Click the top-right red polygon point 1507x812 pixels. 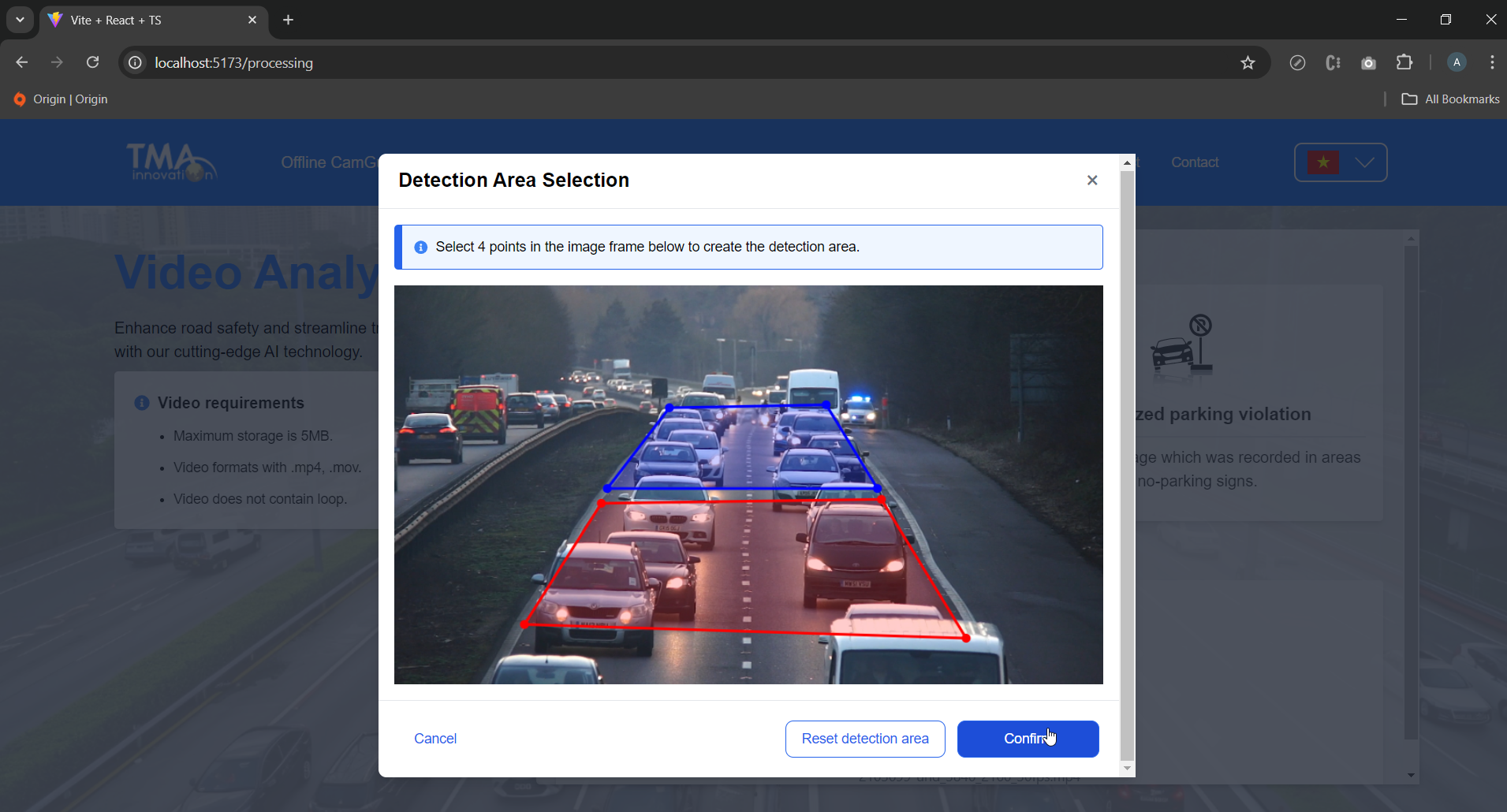881,499
